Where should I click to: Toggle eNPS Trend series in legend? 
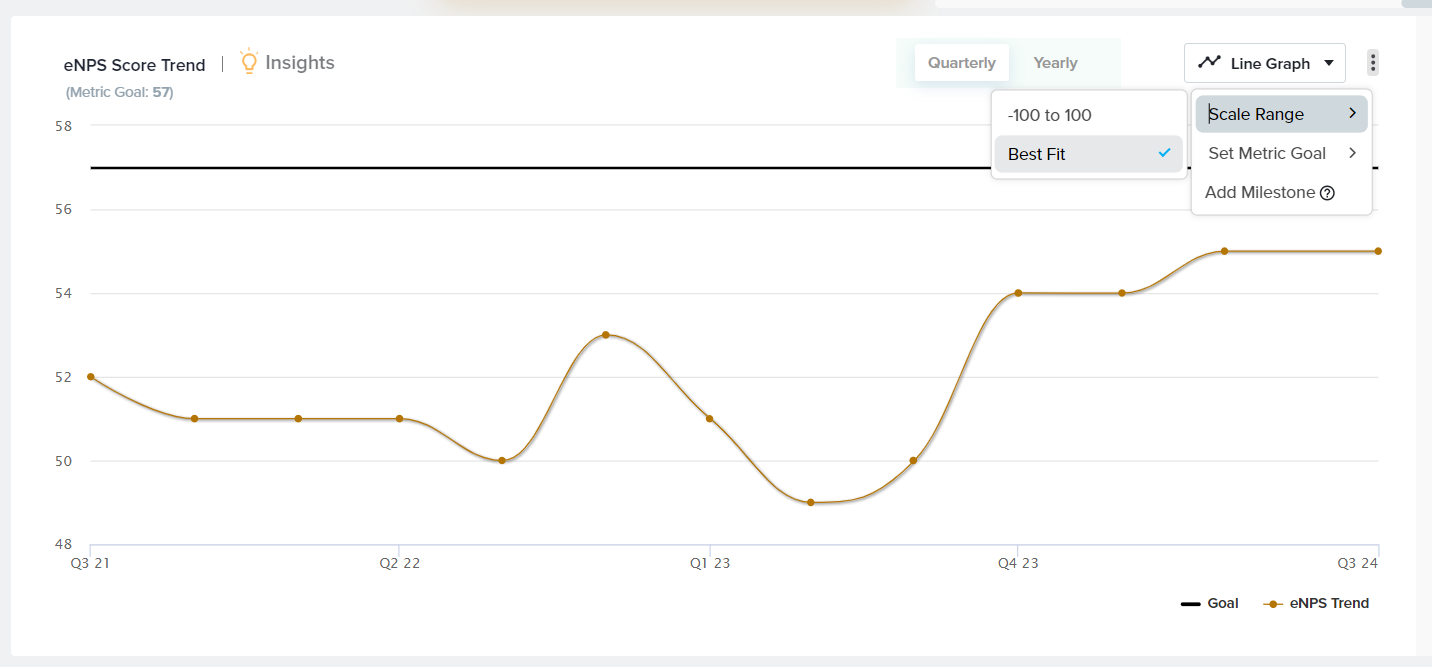tap(1316, 603)
